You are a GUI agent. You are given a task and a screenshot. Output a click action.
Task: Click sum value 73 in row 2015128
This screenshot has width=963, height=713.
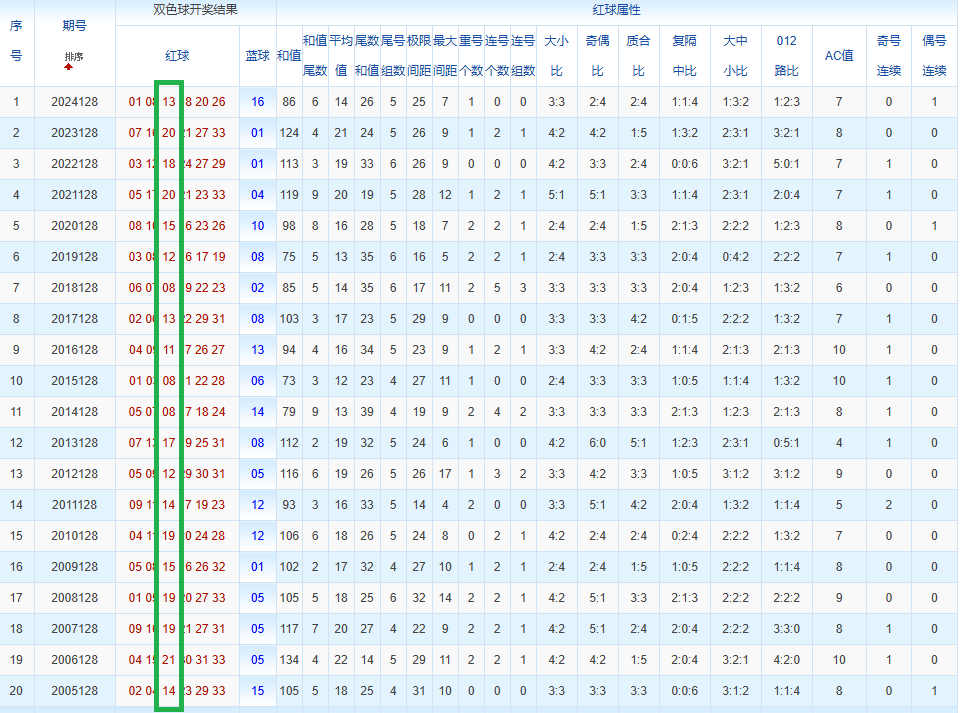click(289, 381)
